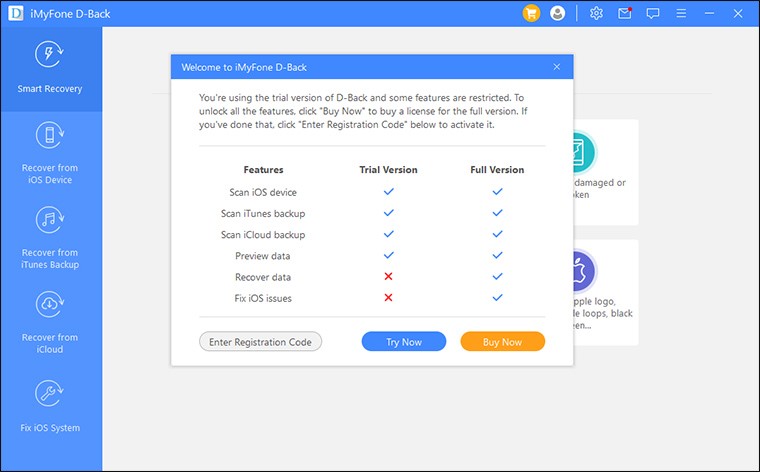Click the "Full Version" column header
This screenshot has width=760, height=472.
click(x=497, y=170)
